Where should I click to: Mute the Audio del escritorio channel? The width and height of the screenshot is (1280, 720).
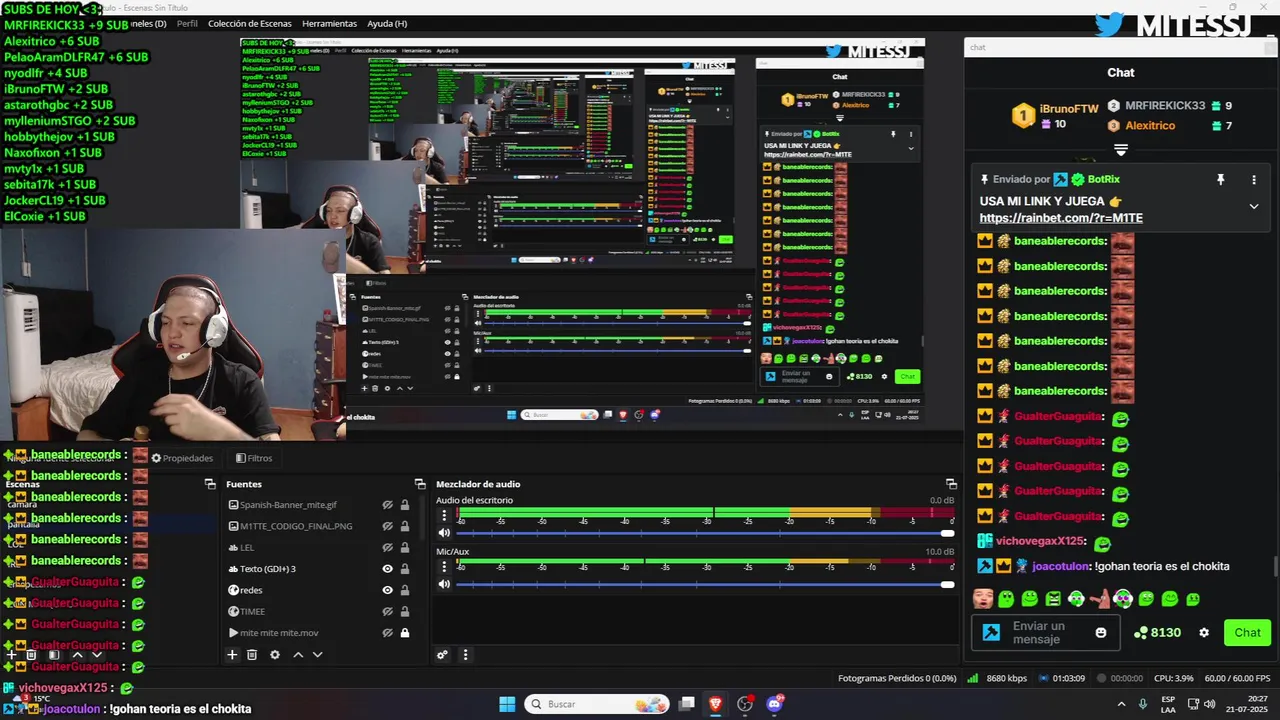[x=444, y=533]
